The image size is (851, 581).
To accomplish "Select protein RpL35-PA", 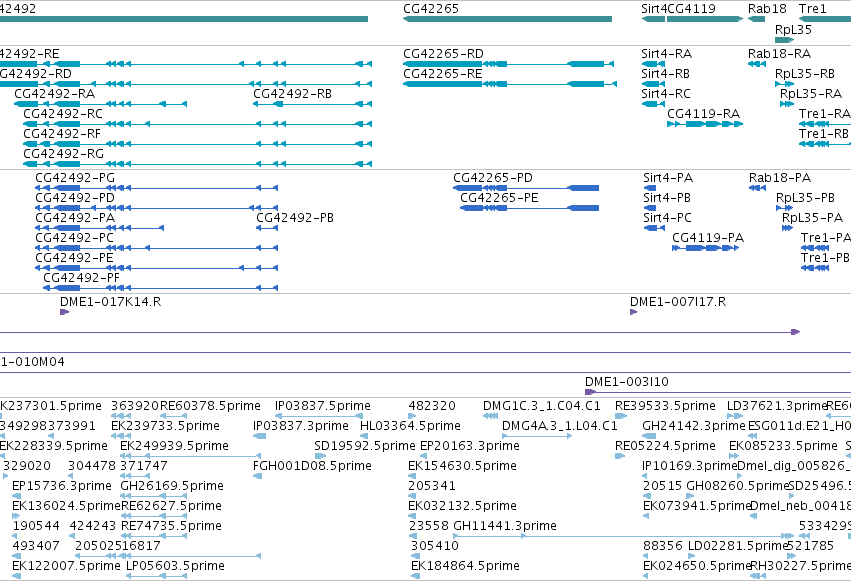I will (788, 228).
